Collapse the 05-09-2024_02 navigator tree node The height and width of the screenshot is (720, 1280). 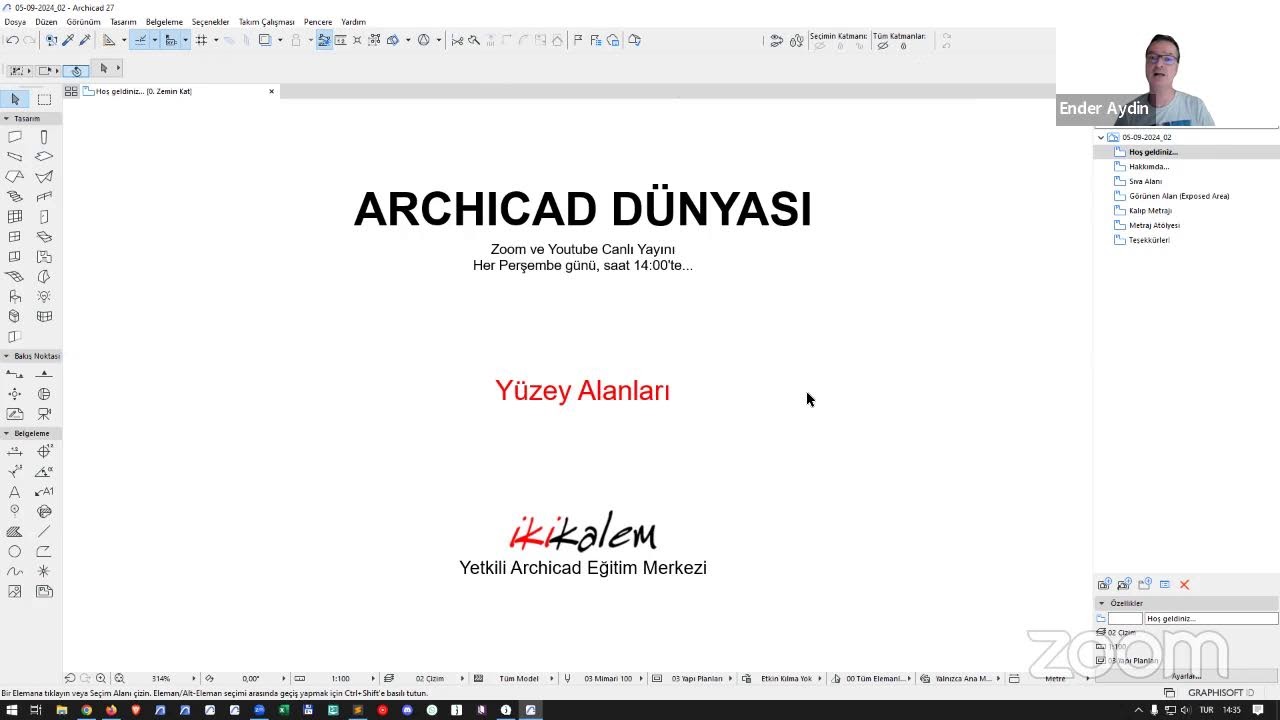[x=1101, y=137]
